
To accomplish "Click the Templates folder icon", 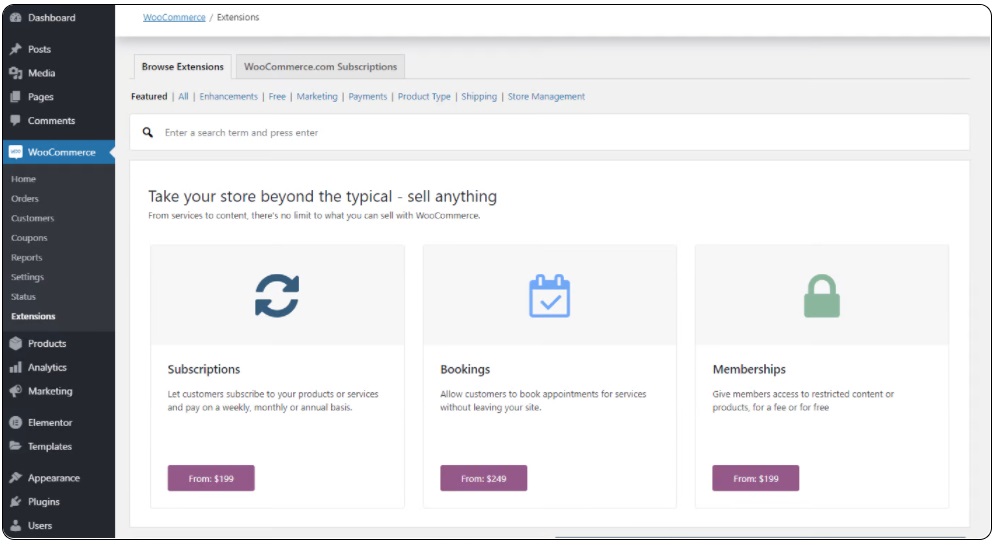I will [x=16, y=447].
